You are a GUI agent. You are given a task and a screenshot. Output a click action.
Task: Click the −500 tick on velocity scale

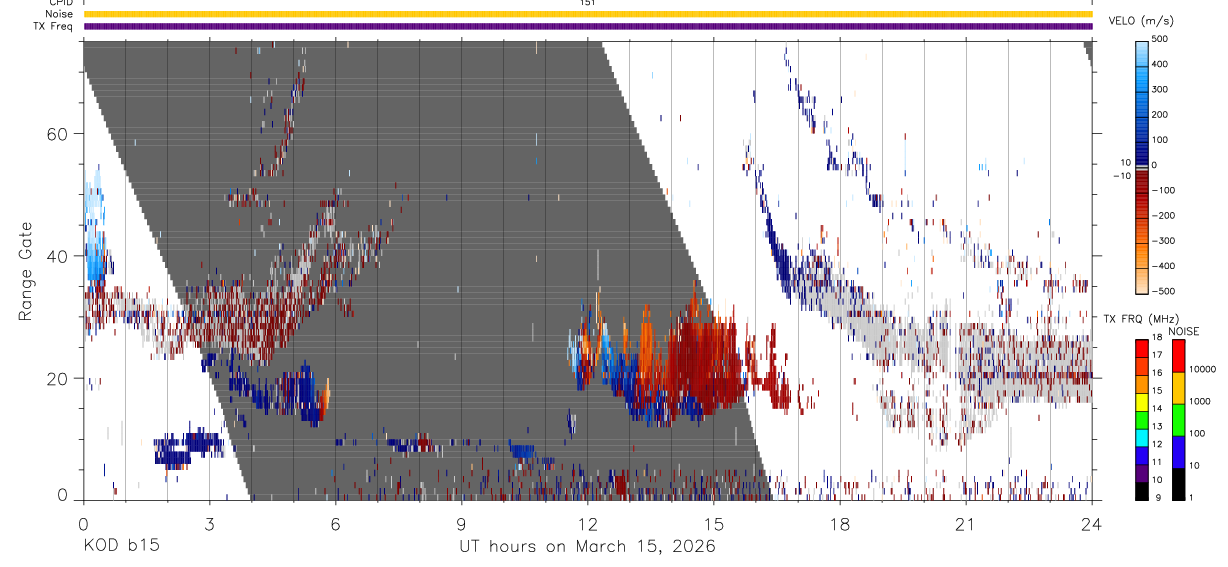(x=1165, y=292)
